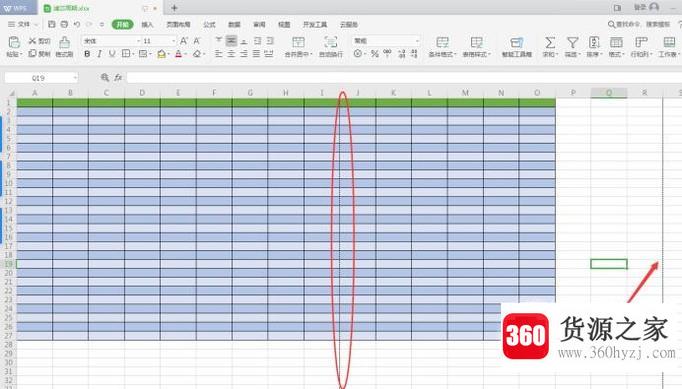
Task: Click the Merge and Center icon
Action: 298,42
